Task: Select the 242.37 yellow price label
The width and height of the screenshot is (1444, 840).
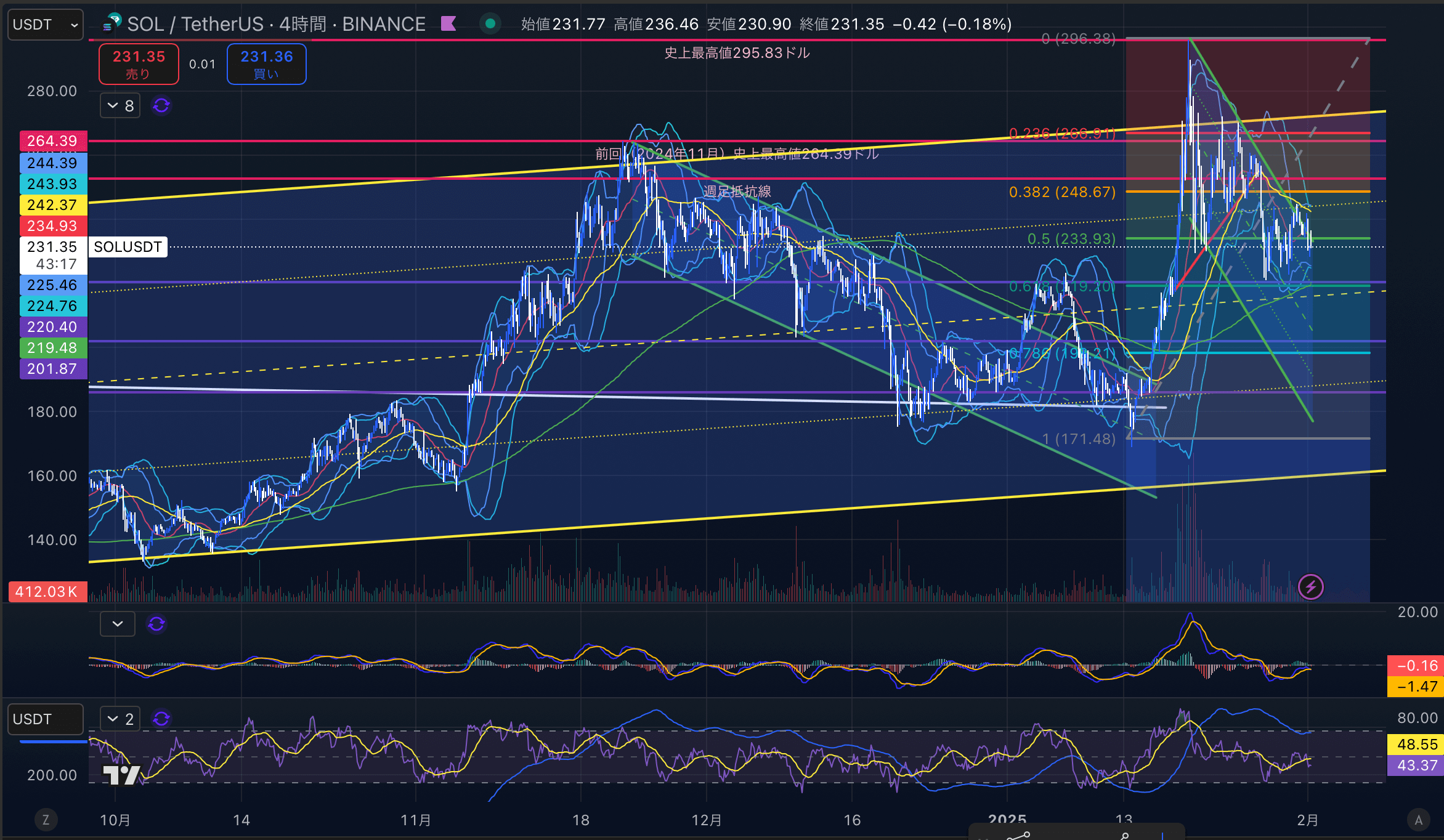Action: (x=53, y=205)
